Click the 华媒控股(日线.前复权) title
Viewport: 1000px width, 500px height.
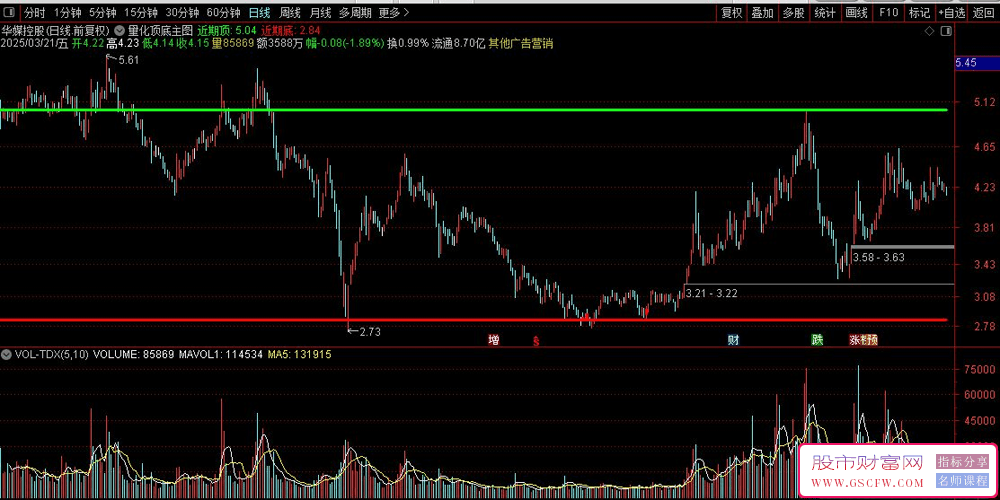coord(55,30)
